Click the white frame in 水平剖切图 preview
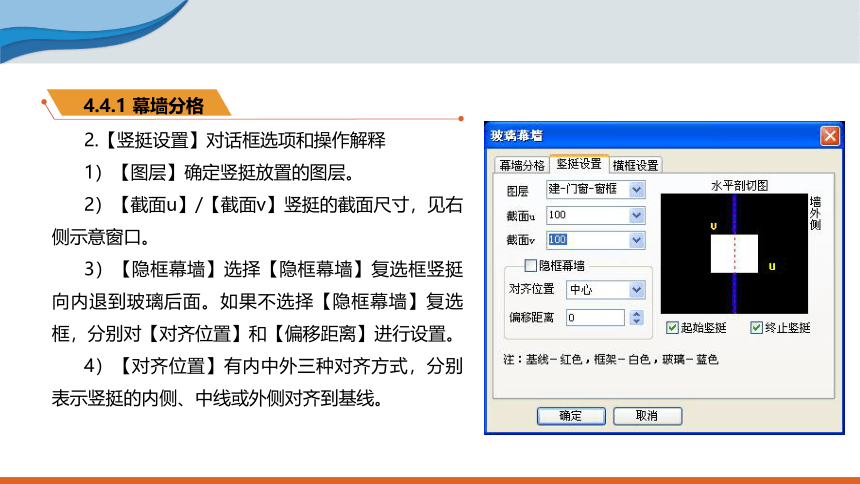 (734, 254)
